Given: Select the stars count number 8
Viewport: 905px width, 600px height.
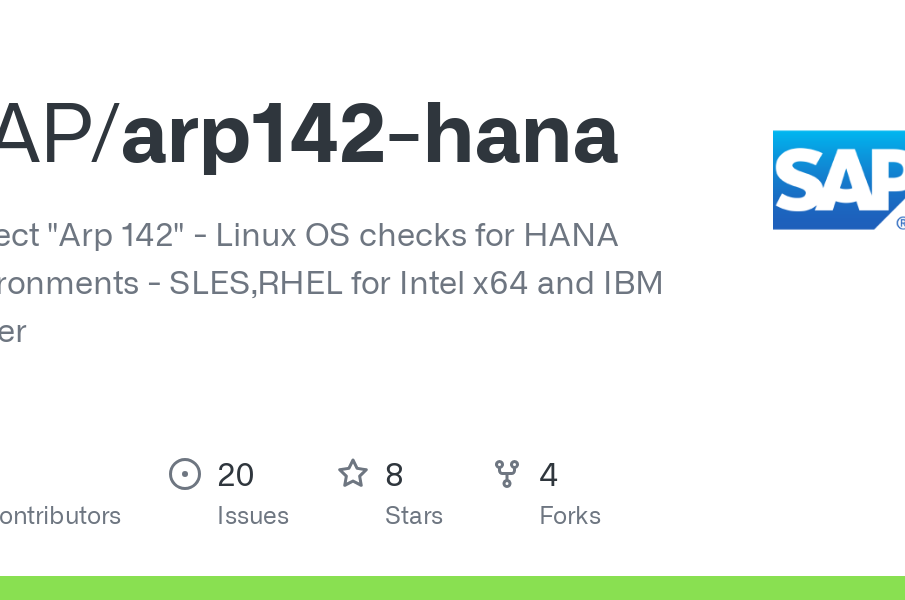Looking at the screenshot, I should click(394, 475).
